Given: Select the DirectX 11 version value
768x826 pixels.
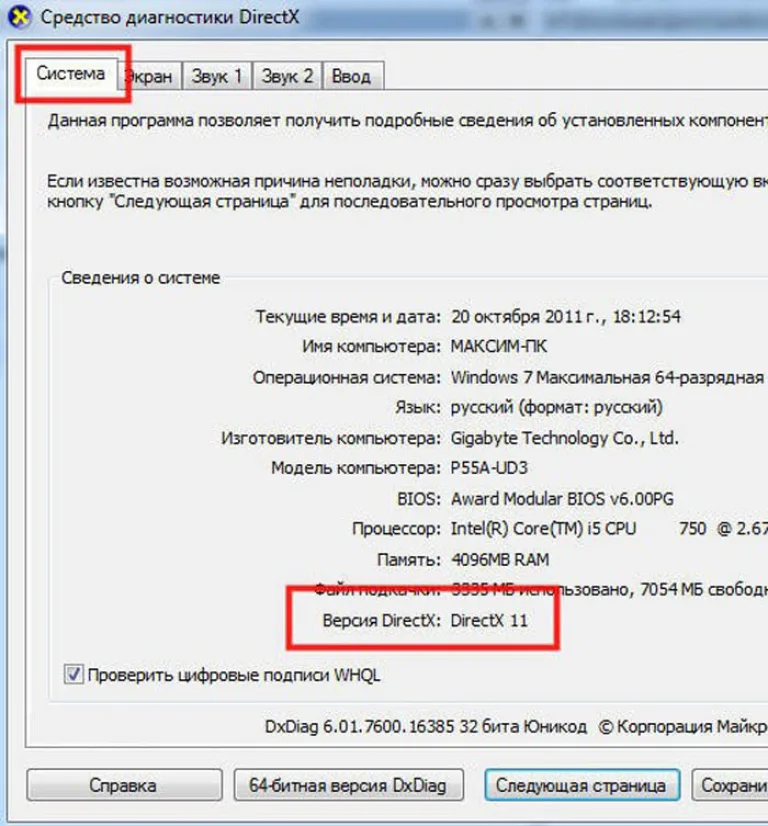Looking at the screenshot, I should 489,620.
